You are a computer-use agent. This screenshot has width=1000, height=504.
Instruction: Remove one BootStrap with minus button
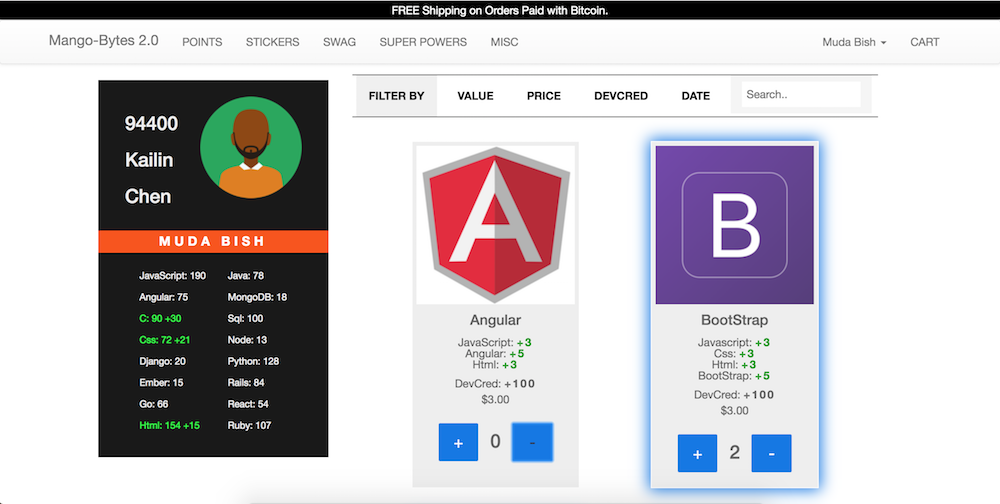771,454
